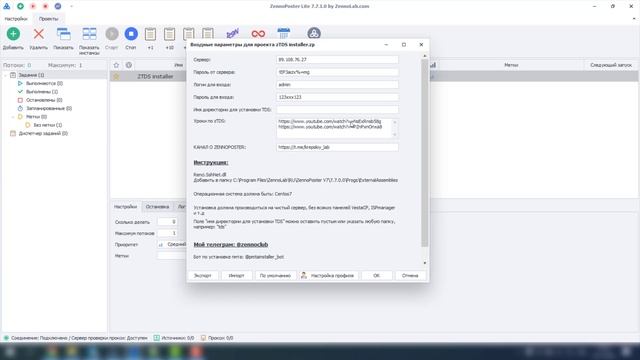This screenshot has width=640, height=360.
Task: Click the text area scroll-down arrow
Action: [x=395, y=135]
